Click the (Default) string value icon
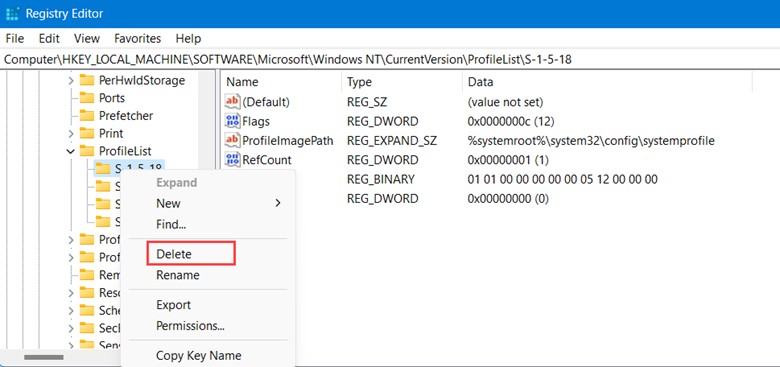Screen dimensions: 780x367 (232, 102)
